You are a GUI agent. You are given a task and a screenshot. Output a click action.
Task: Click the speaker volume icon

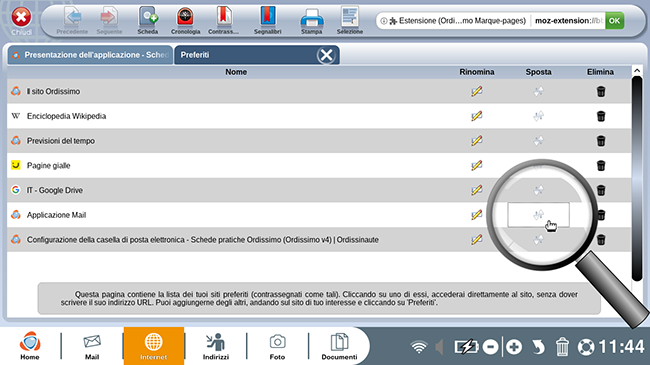[x=440, y=347]
